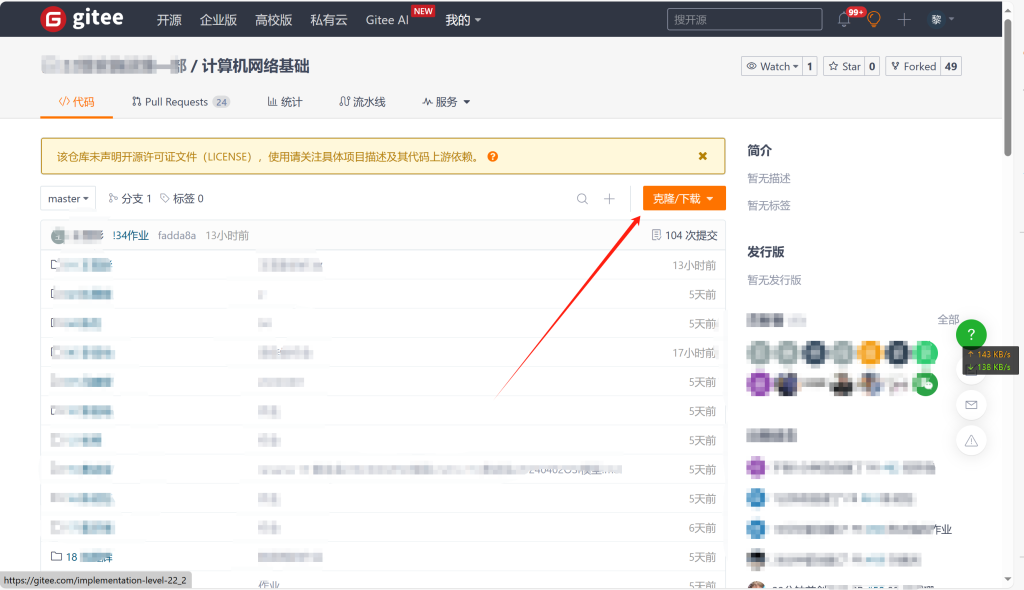
Task: Open the 流水线 tab
Action: (362, 102)
